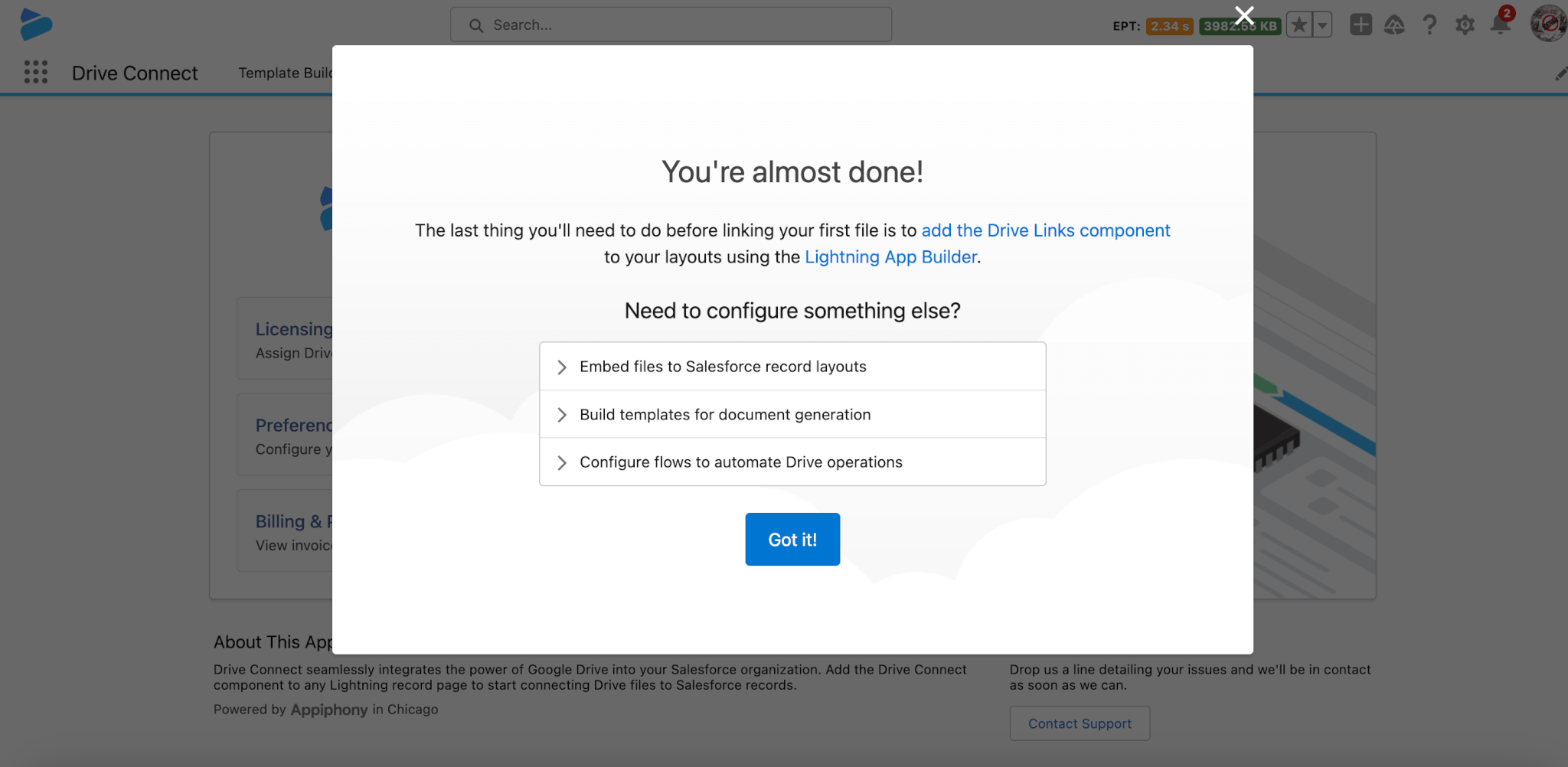Click the Drive Connect app name

point(135,73)
